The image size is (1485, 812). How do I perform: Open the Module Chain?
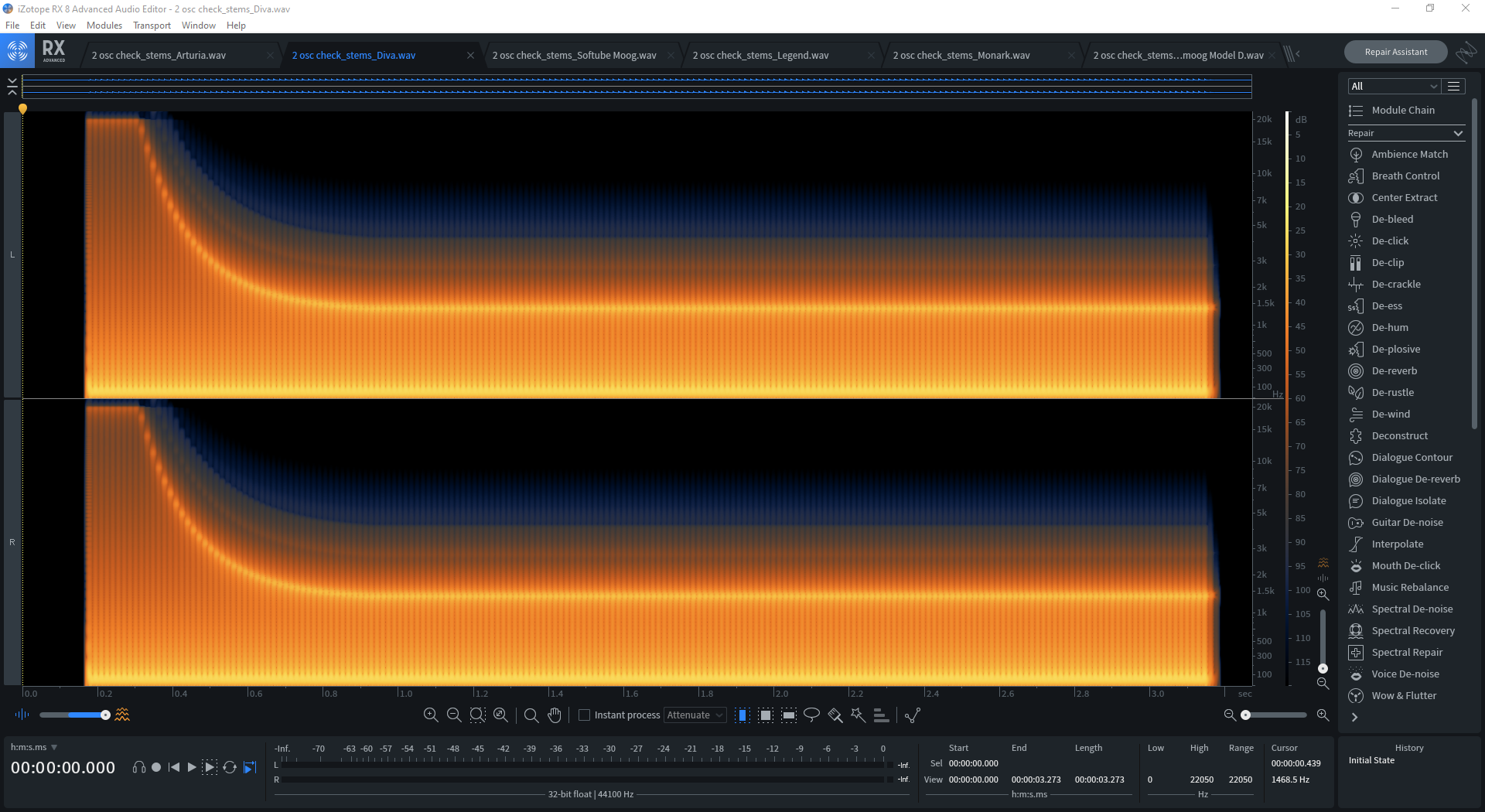(1402, 110)
